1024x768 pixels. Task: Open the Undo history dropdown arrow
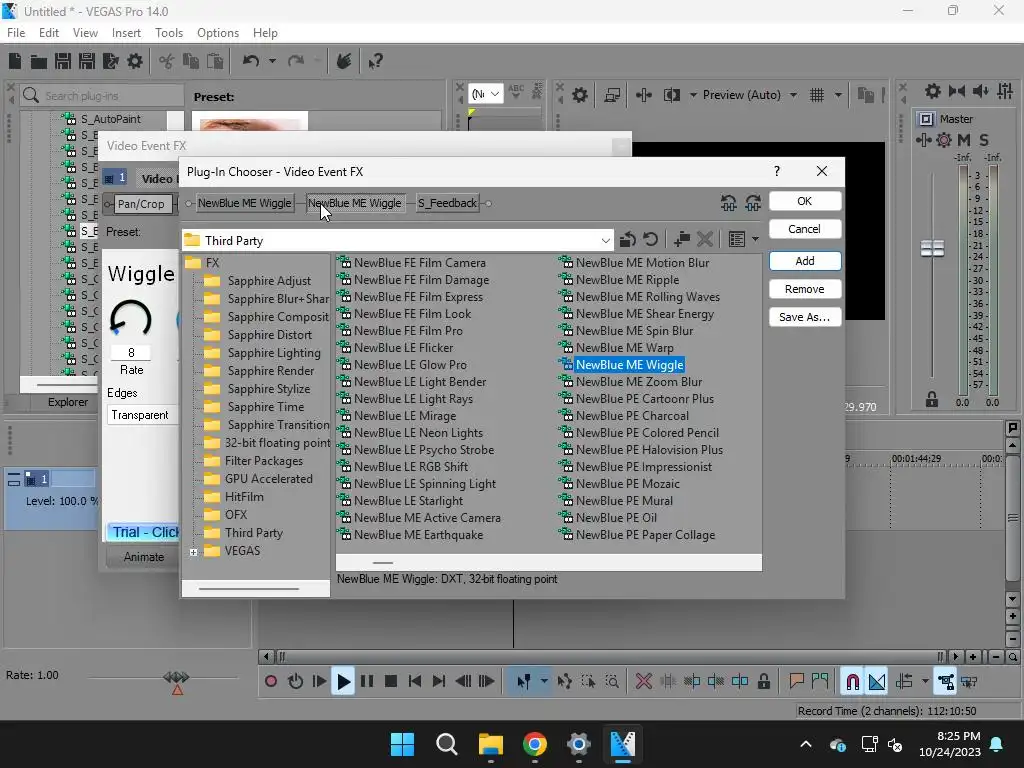point(272,61)
